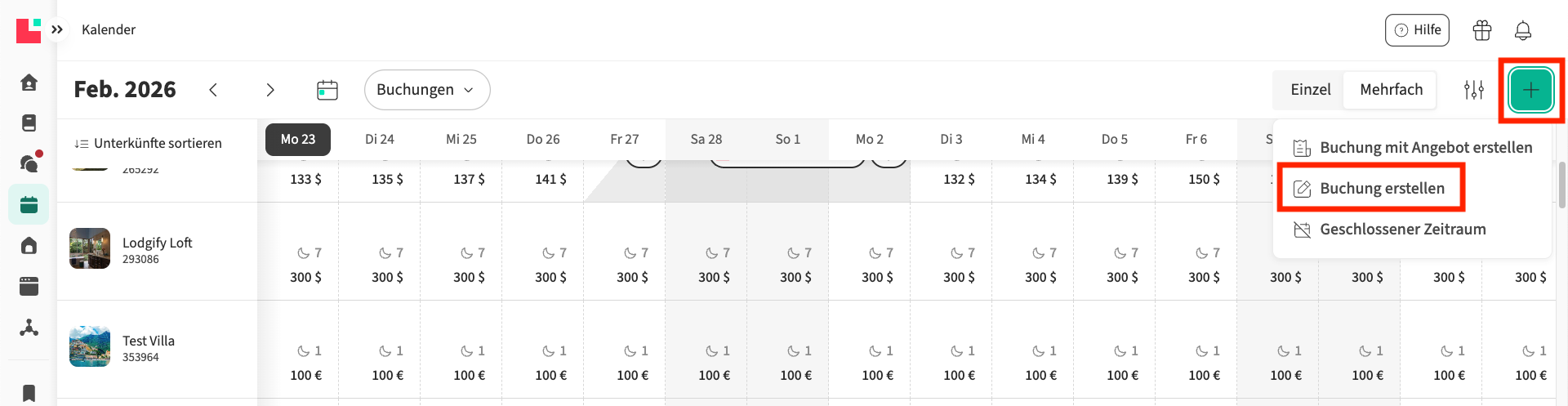Switch to Mehrfach calendar view
Image resolution: width=1568 pixels, height=406 pixels.
(1391, 90)
